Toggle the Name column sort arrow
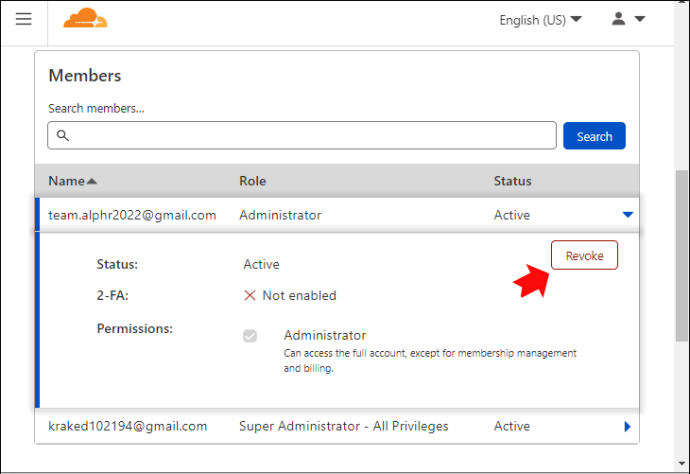690x474 pixels. [92, 181]
